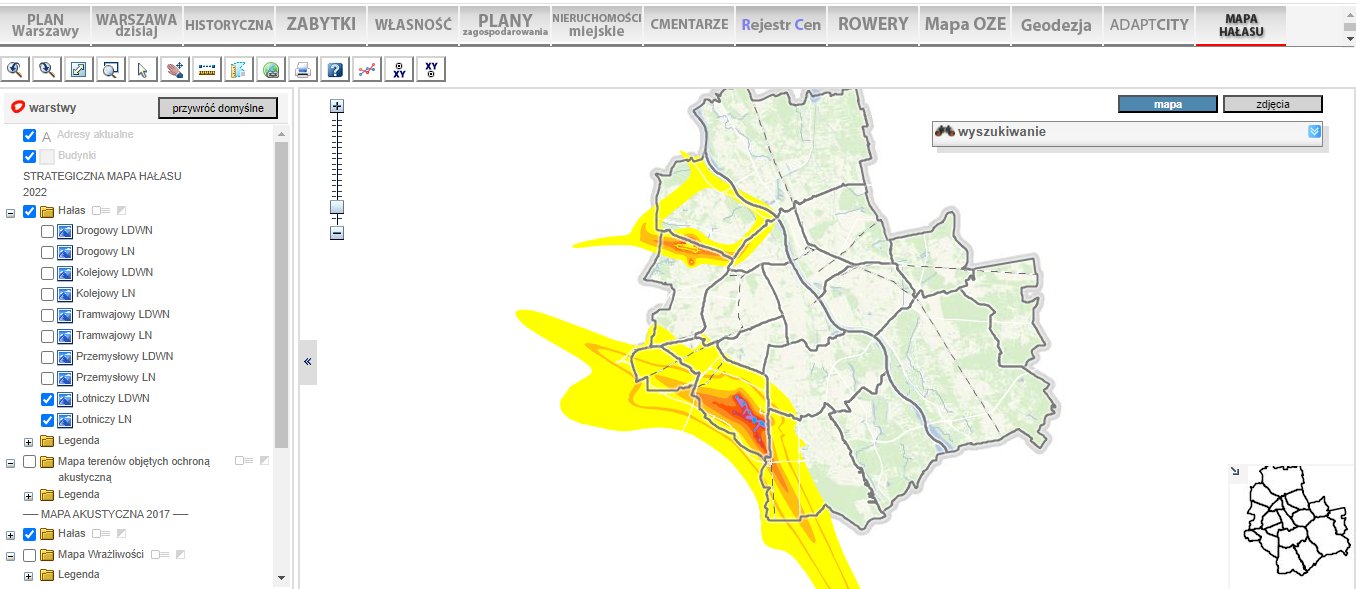Click the XY tool with point below

point(431,69)
